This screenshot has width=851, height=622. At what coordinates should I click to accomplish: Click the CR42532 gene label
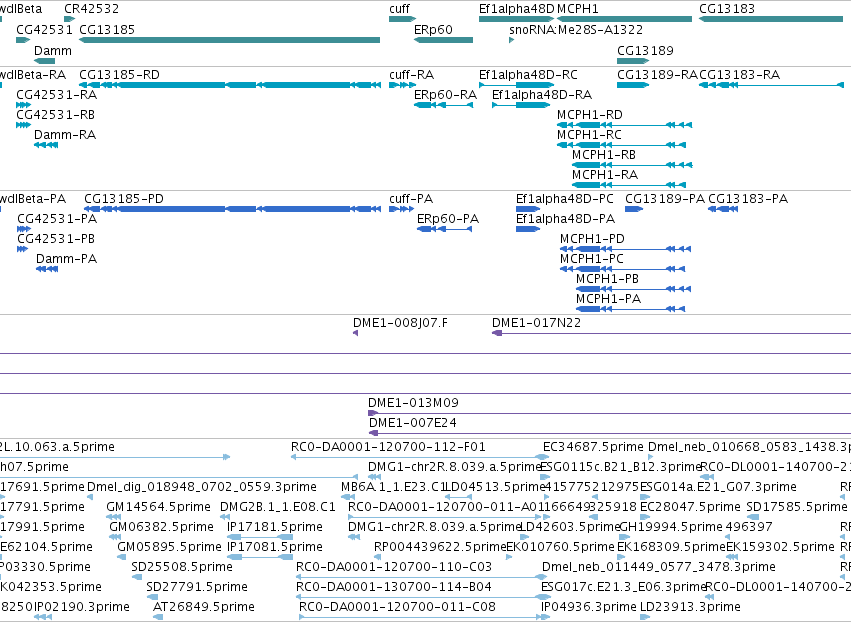coord(91,9)
